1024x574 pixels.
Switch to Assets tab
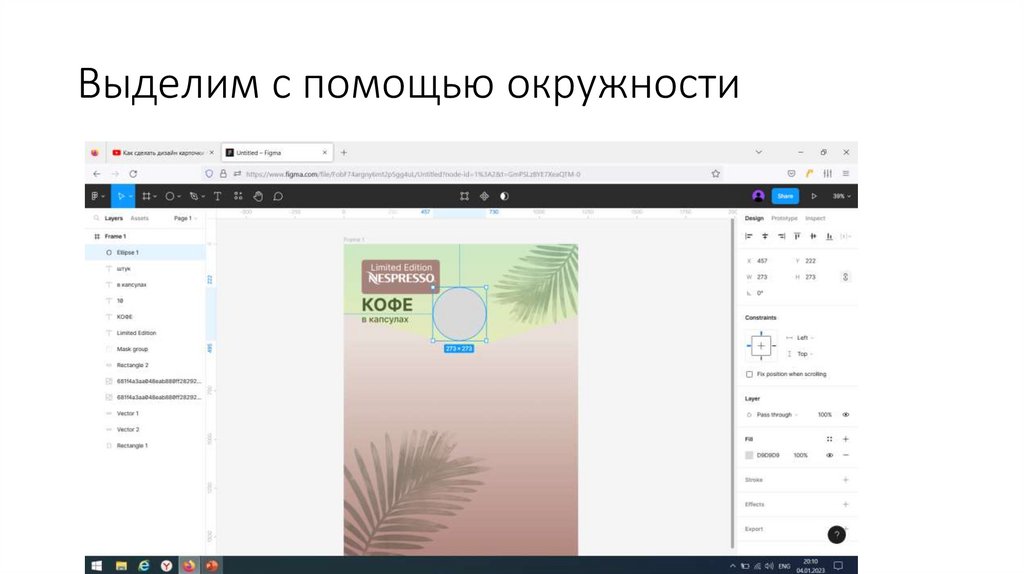[x=139, y=218]
